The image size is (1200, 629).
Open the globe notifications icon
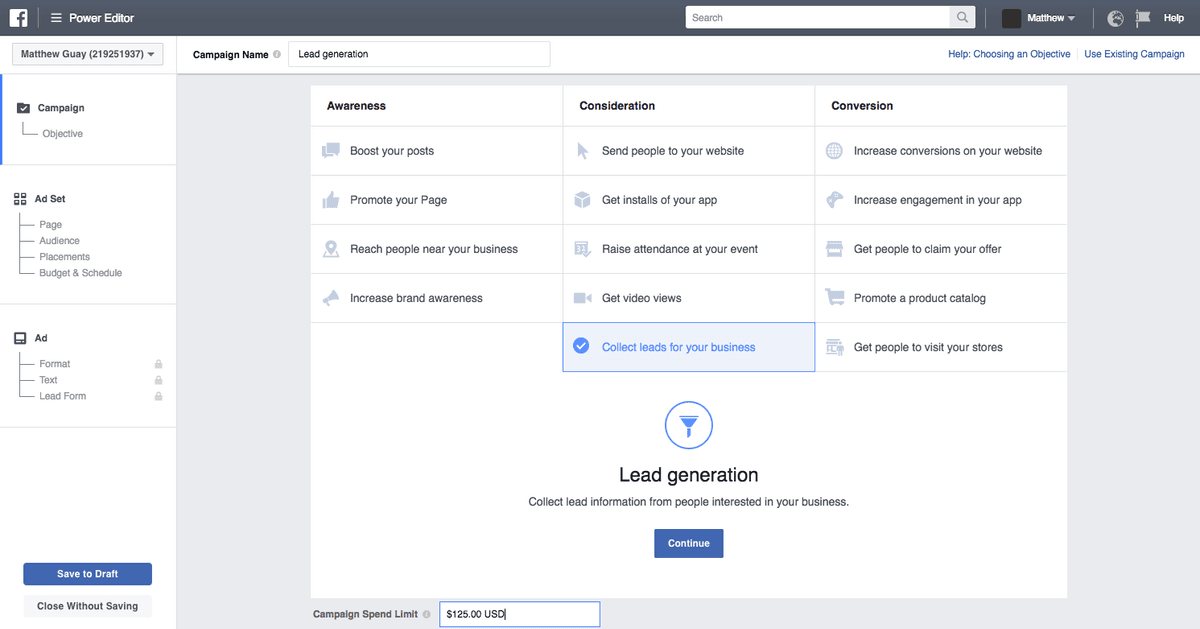click(1116, 18)
